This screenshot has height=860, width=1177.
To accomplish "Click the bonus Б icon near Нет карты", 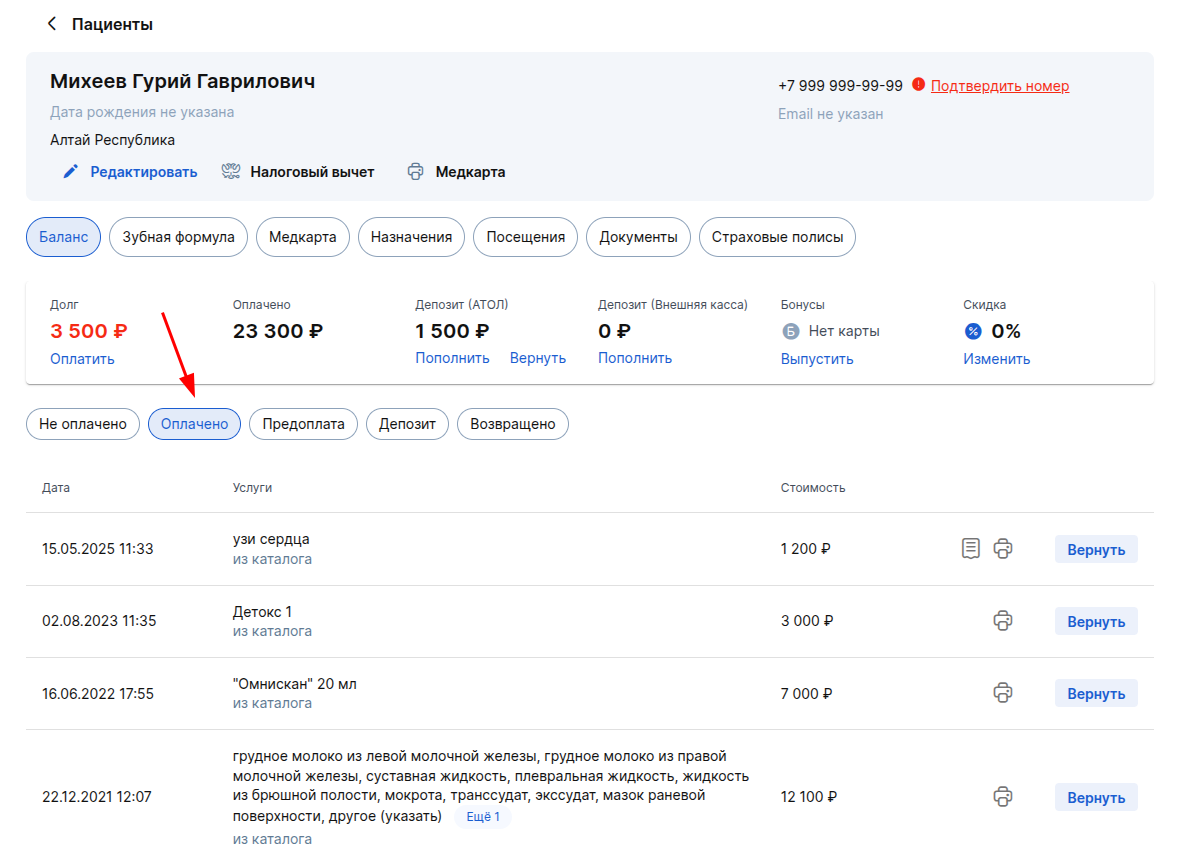I will click(790, 331).
